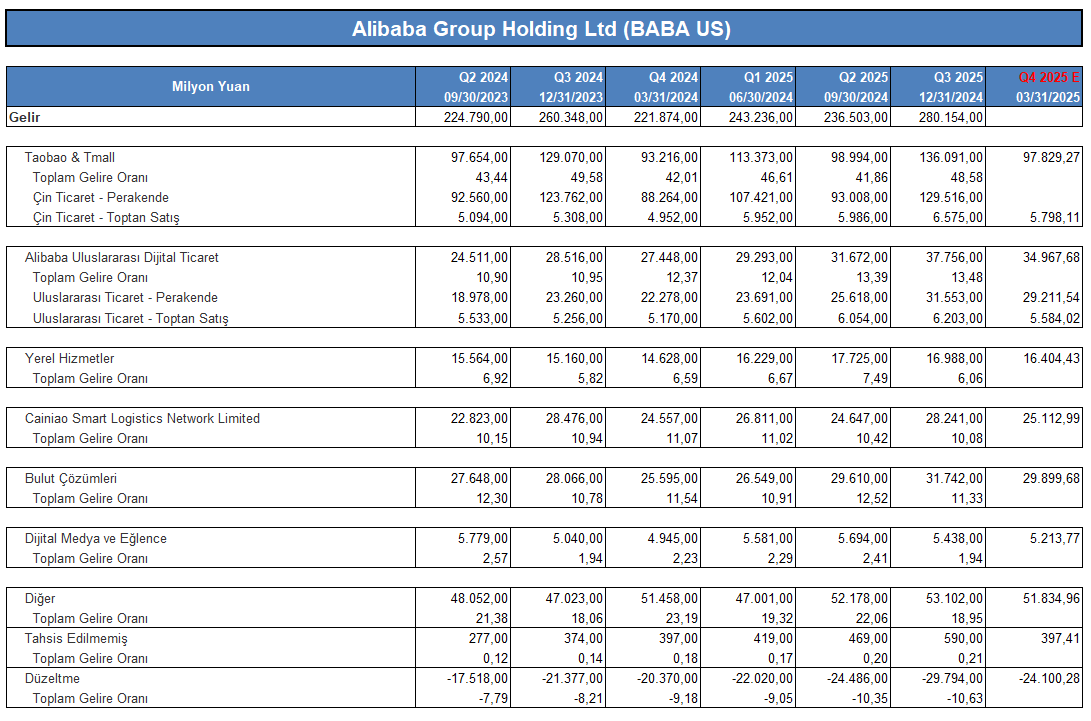Screen dimensions: 1091x721
Task: Select Gelir value 280.154,00
Action: pos(951,117)
